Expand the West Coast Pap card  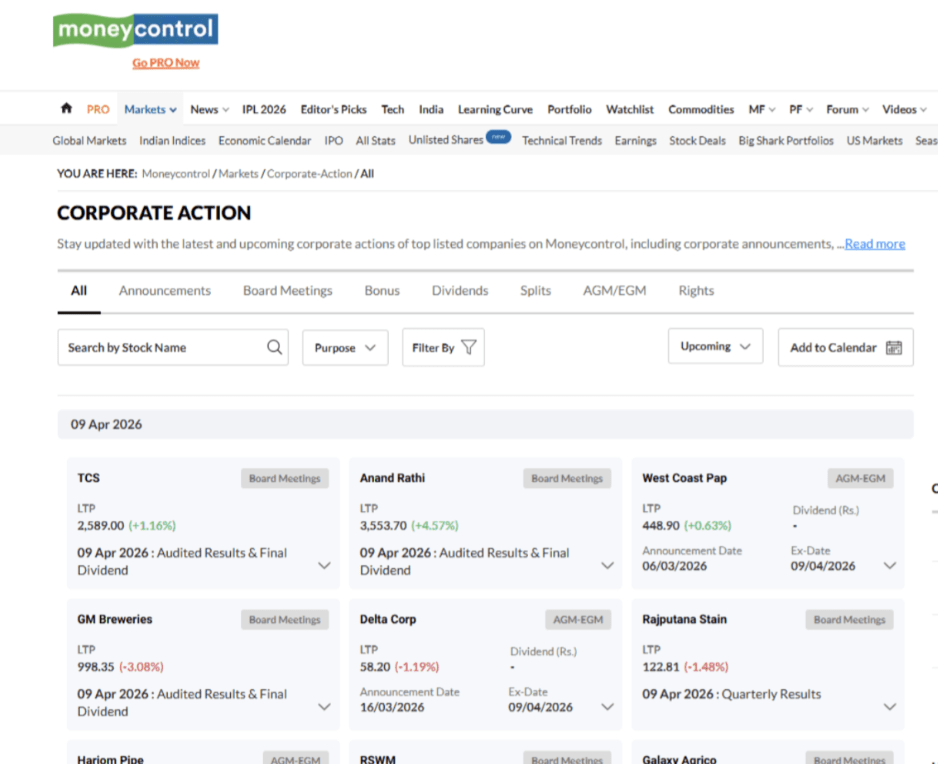point(890,565)
